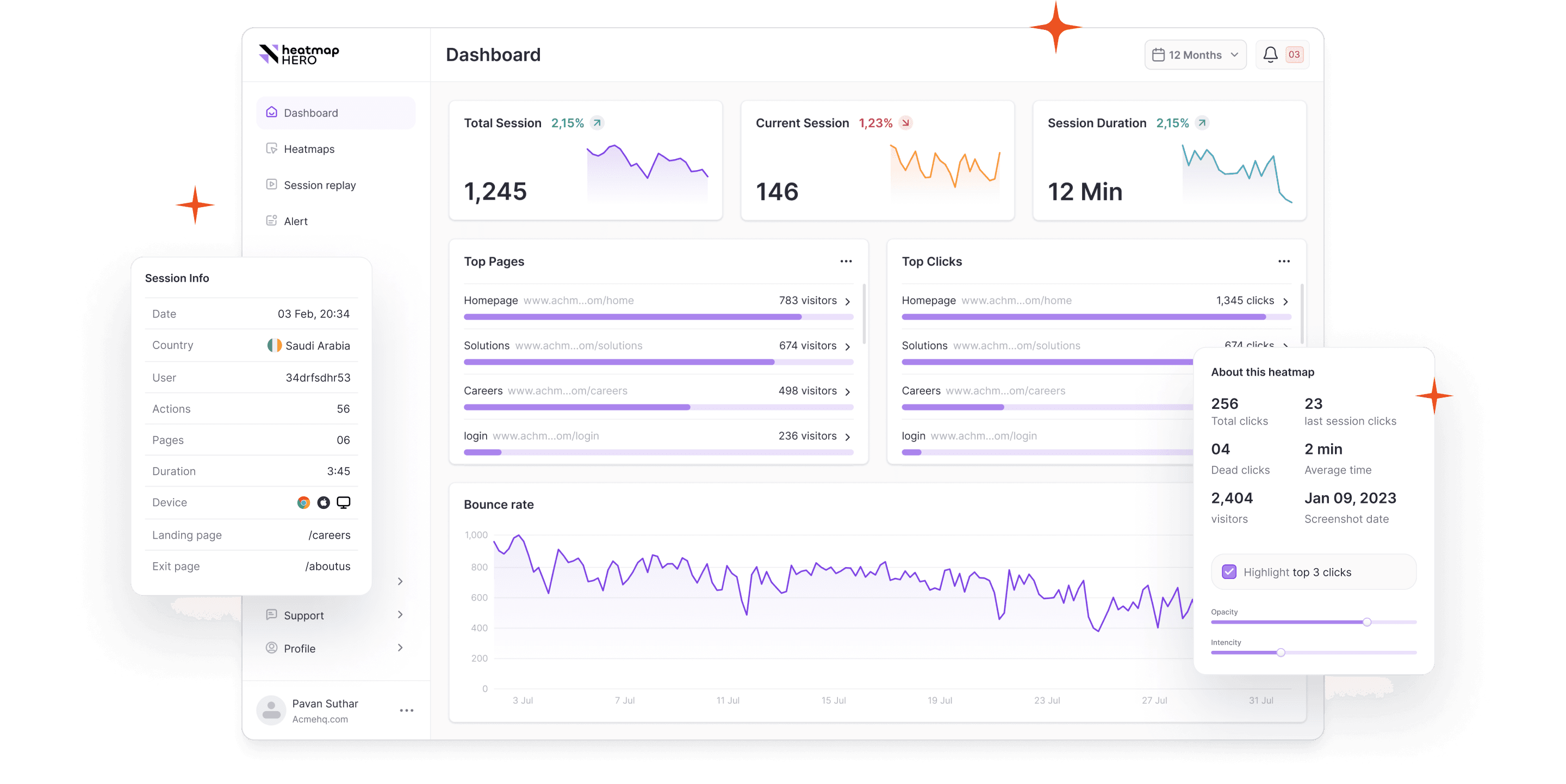The image size is (1566, 784).
Task: Click the Top Pages scrollbar
Action: pyautogui.click(x=864, y=314)
